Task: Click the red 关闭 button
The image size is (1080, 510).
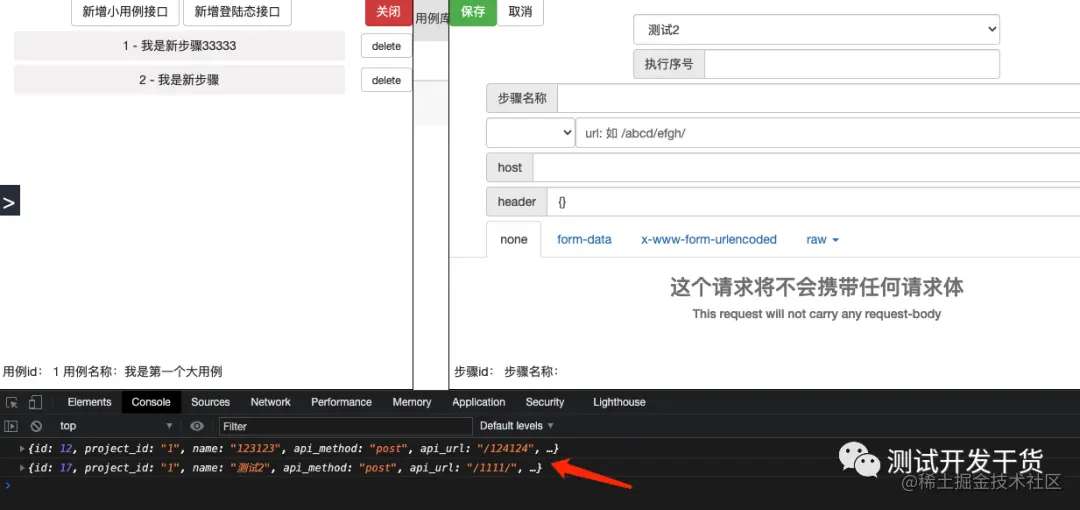Action: [388, 12]
